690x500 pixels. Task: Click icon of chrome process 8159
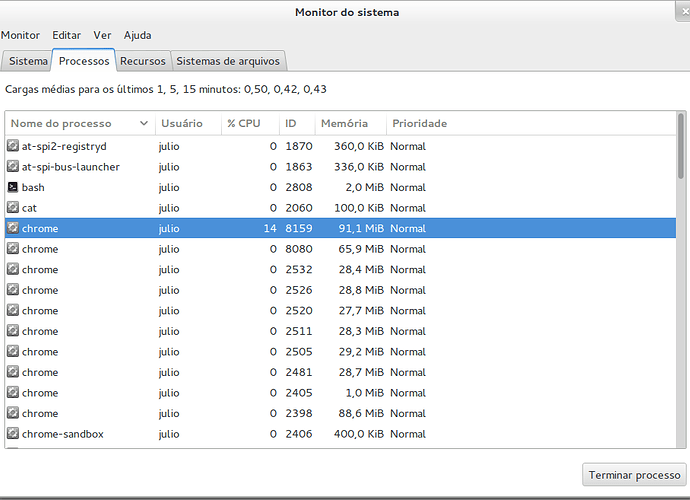click(13, 228)
